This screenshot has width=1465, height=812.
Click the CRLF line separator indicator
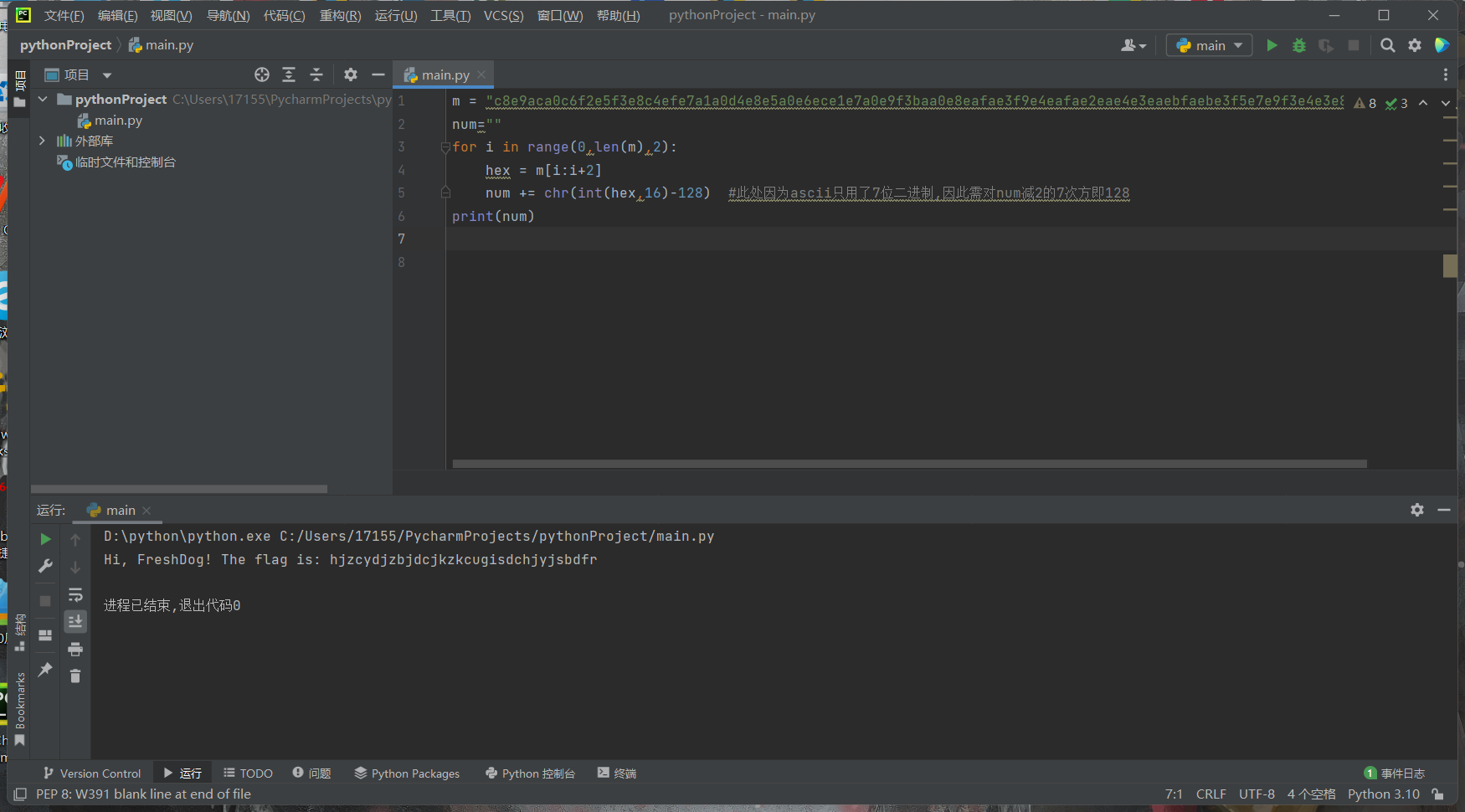click(x=1211, y=794)
